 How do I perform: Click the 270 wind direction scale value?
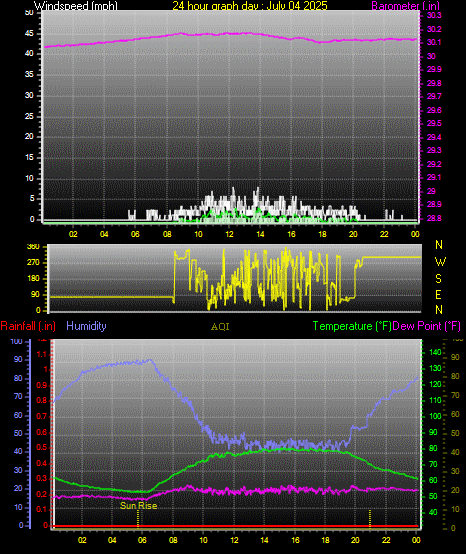tap(33, 263)
